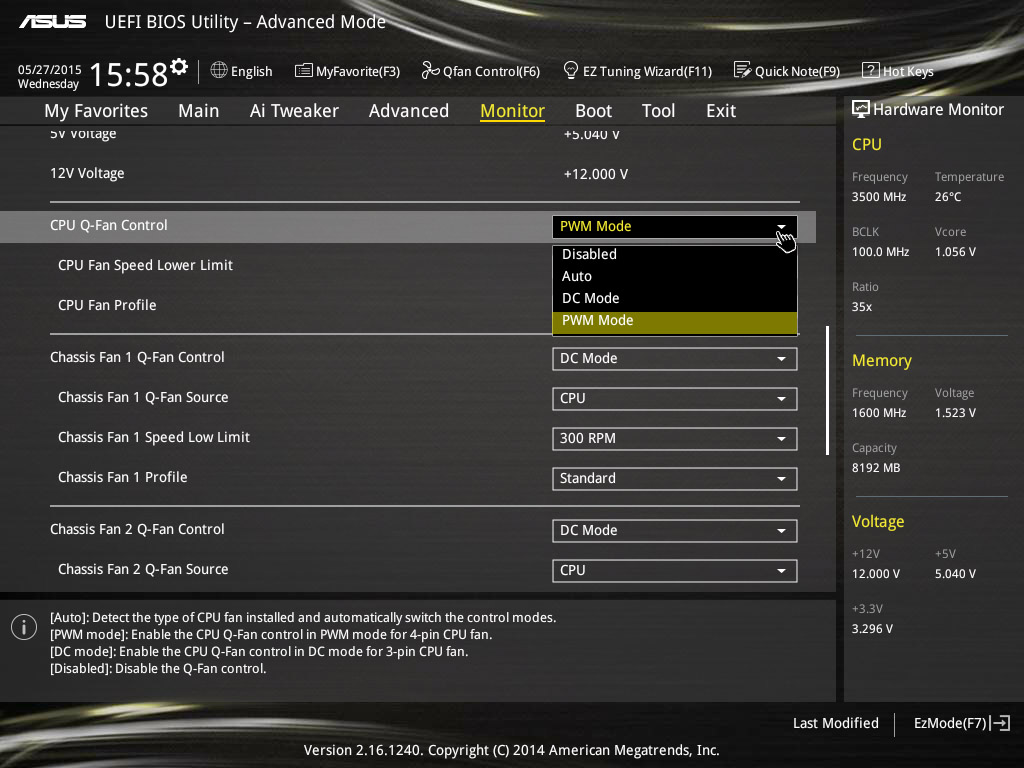
Task: Click the Chassis Fan 2 Q-Fan Control label
Action: pos(137,529)
